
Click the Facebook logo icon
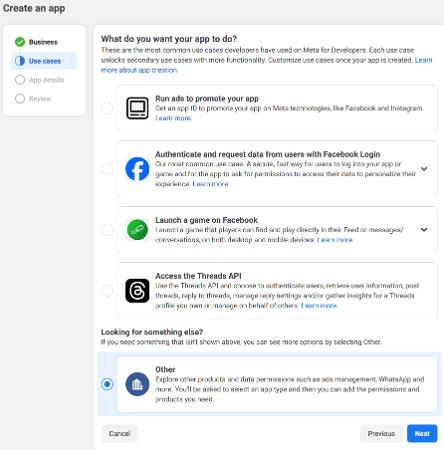point(137,169)
